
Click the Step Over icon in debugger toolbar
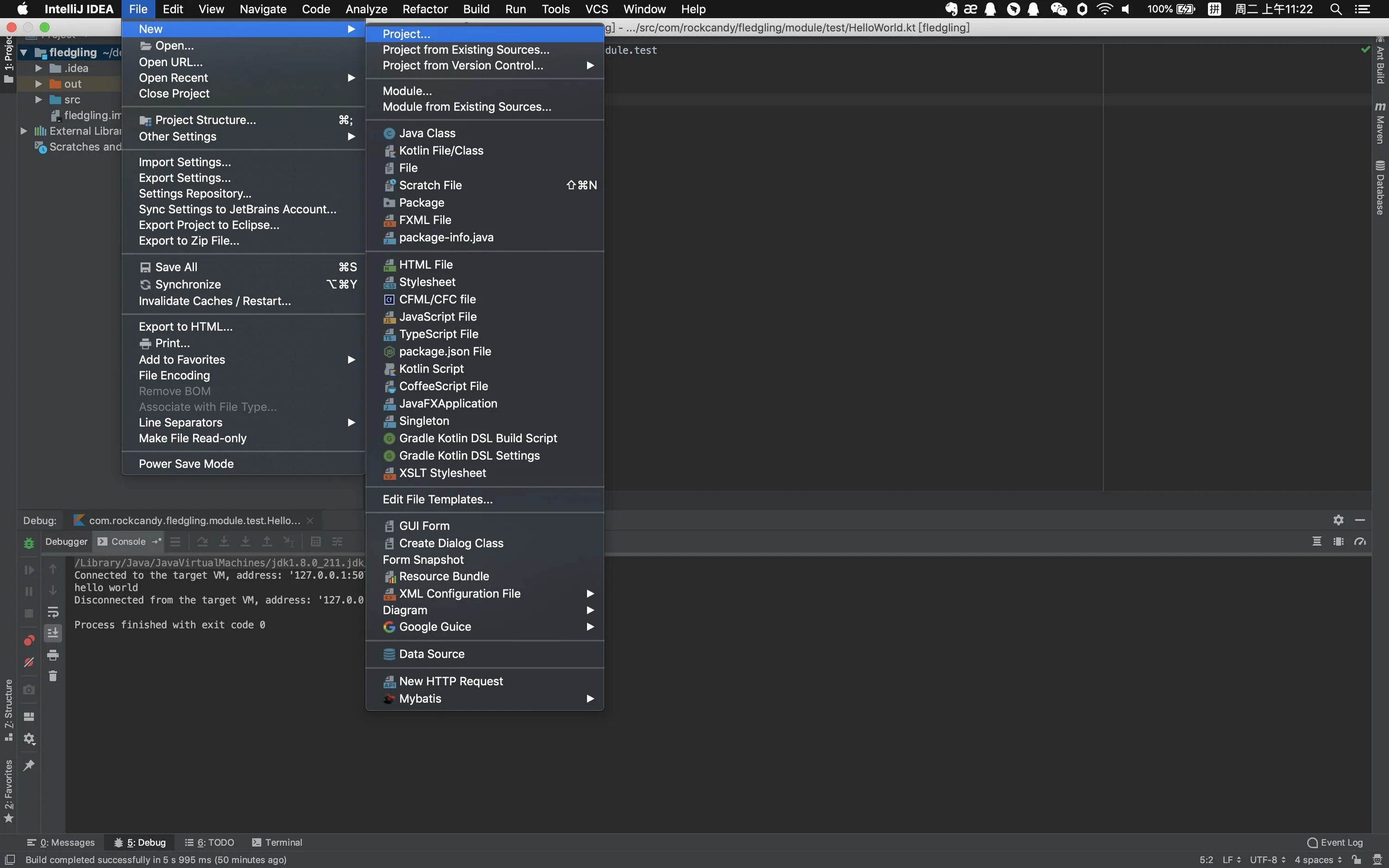[203, 541]
